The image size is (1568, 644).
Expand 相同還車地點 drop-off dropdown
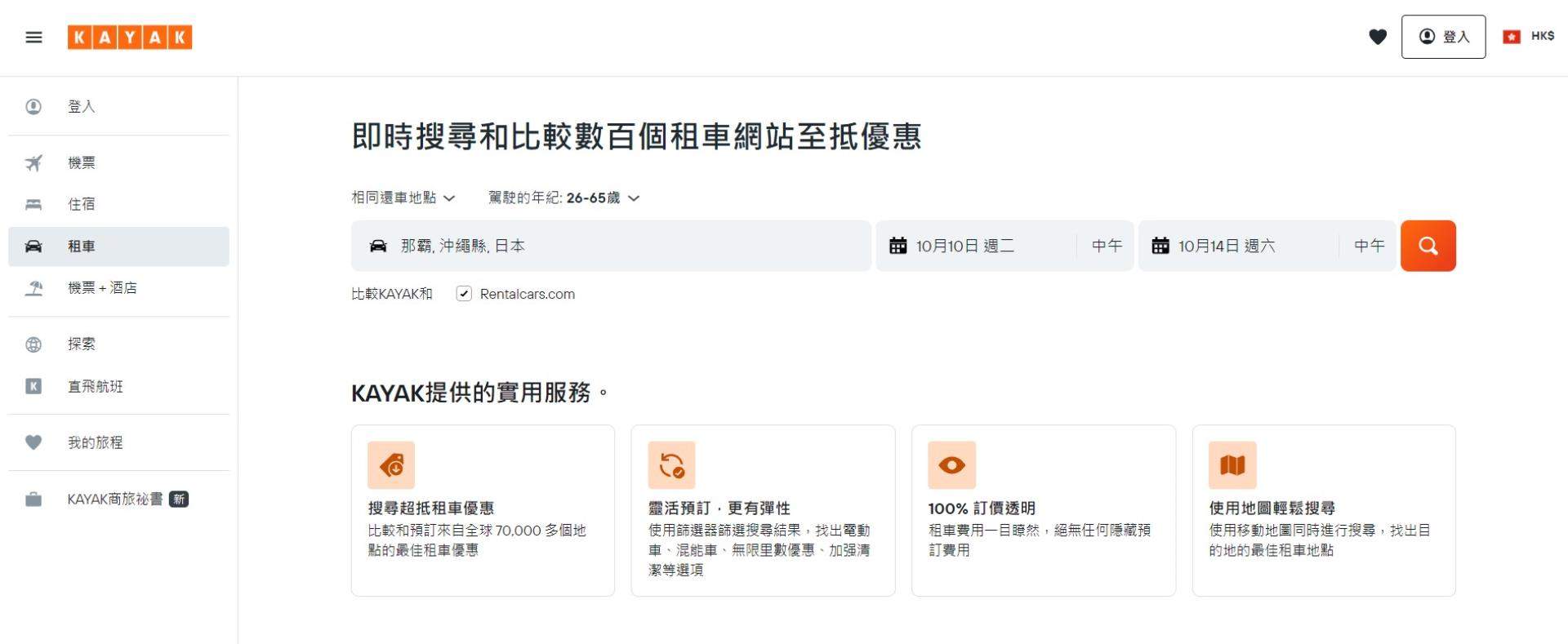point(403,198)
